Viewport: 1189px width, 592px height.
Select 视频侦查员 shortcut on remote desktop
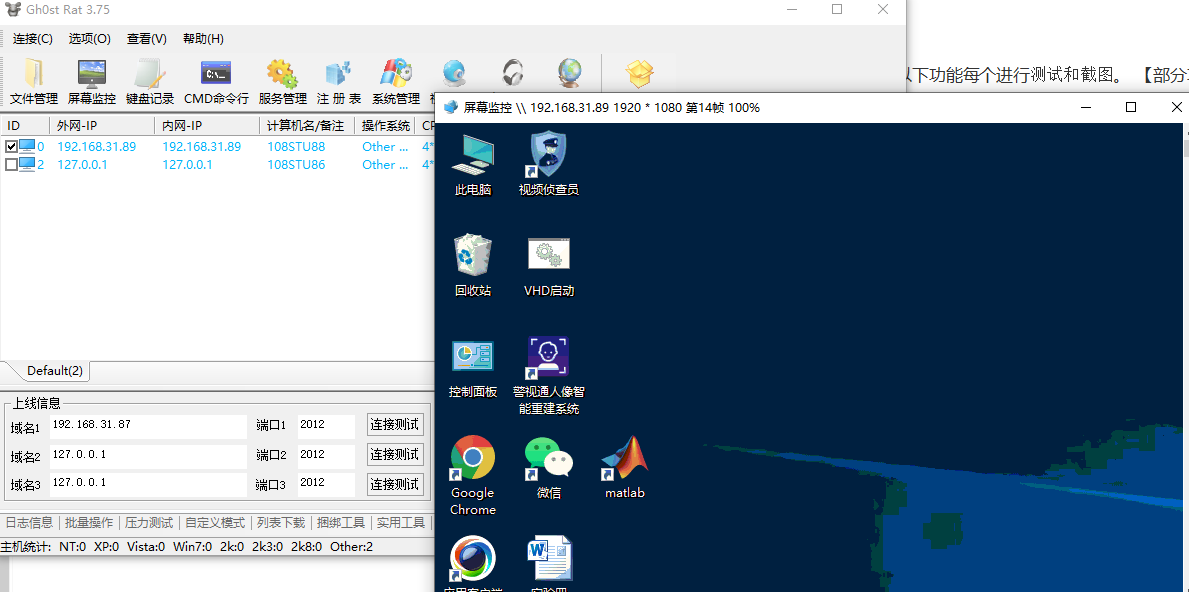click(548, 164)
